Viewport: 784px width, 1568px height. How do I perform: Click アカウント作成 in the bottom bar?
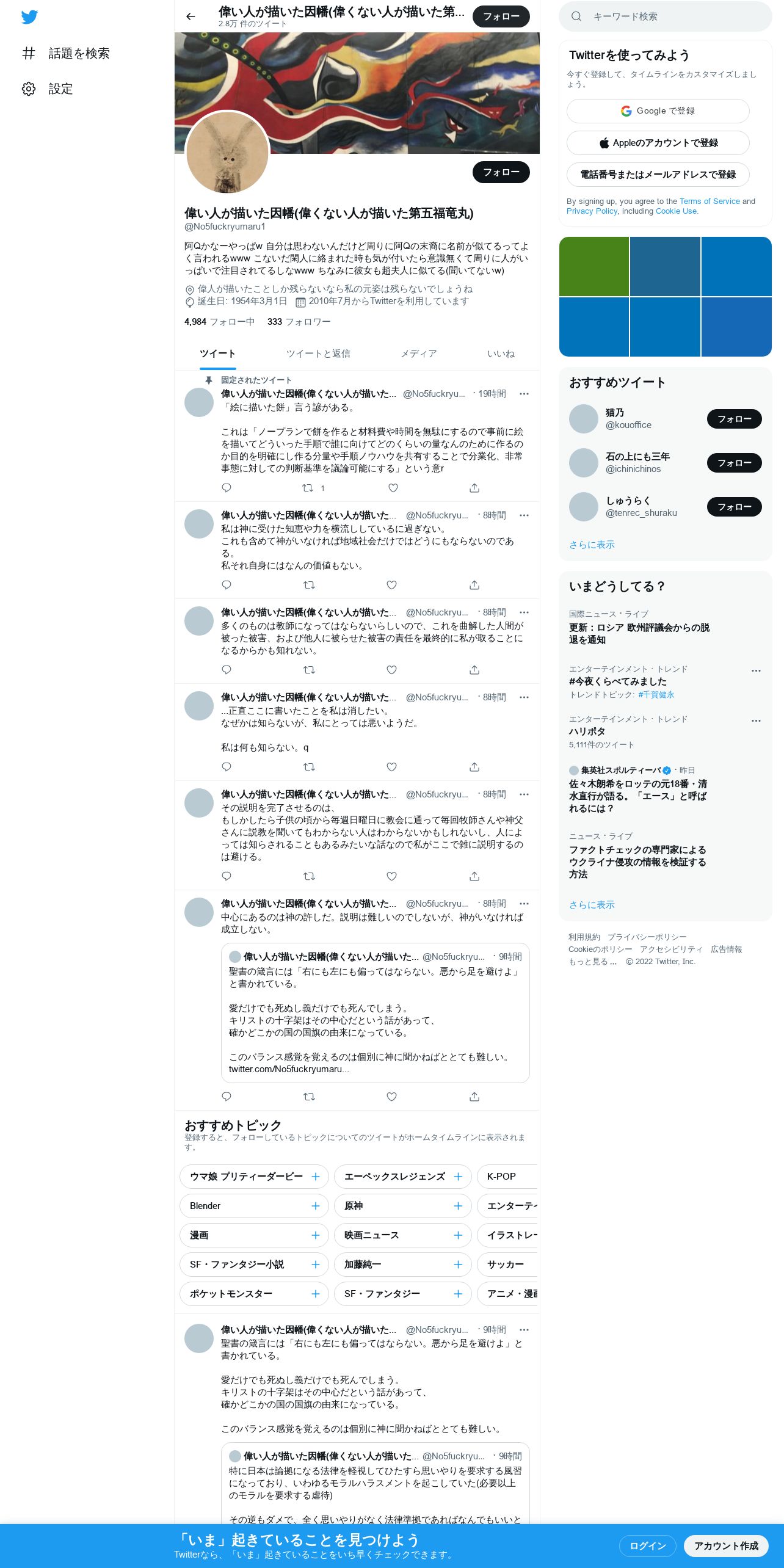[x=726, y=1546]
